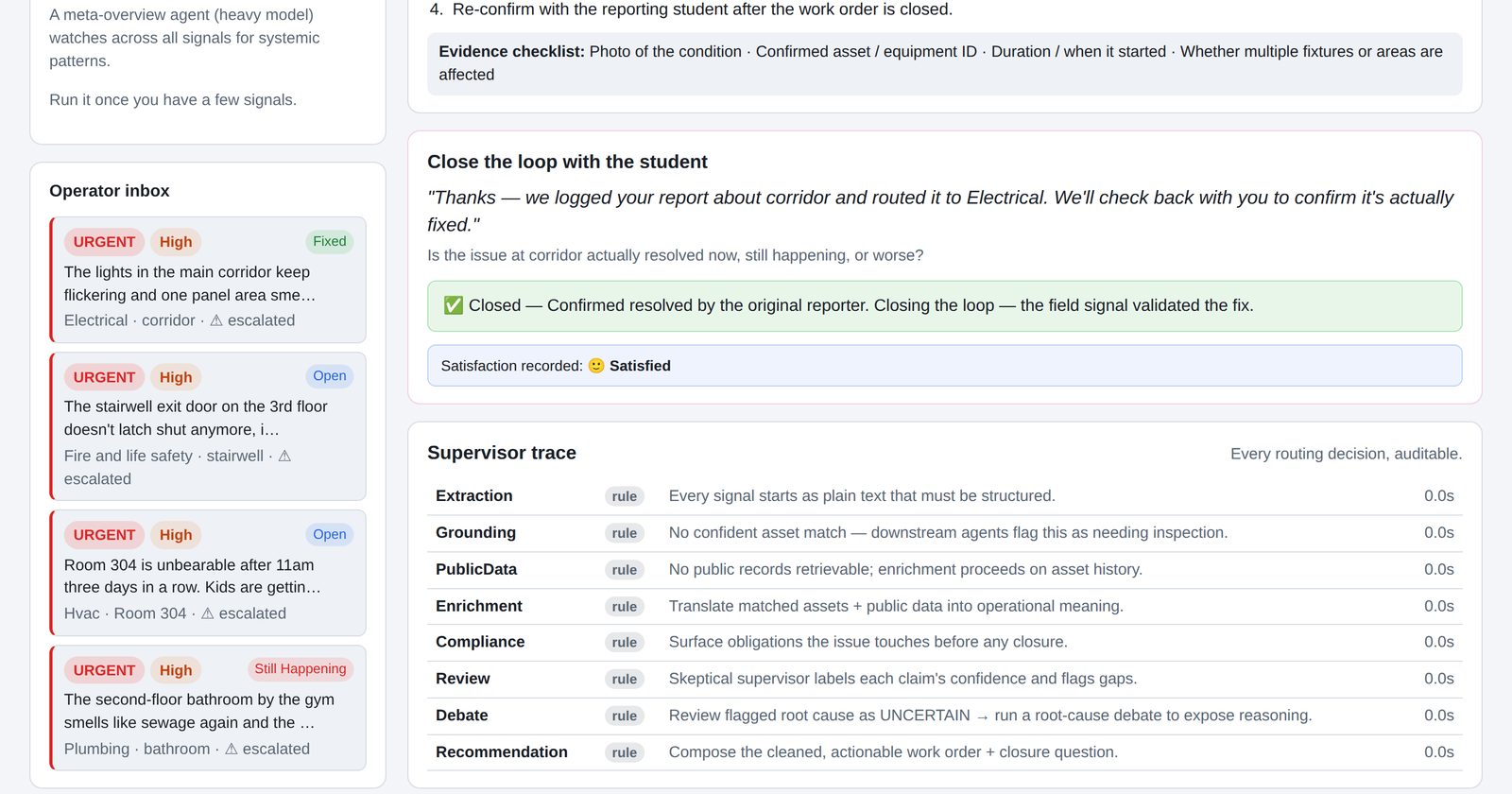Click URGENT tag on Room 304 card

click(104, 535)
